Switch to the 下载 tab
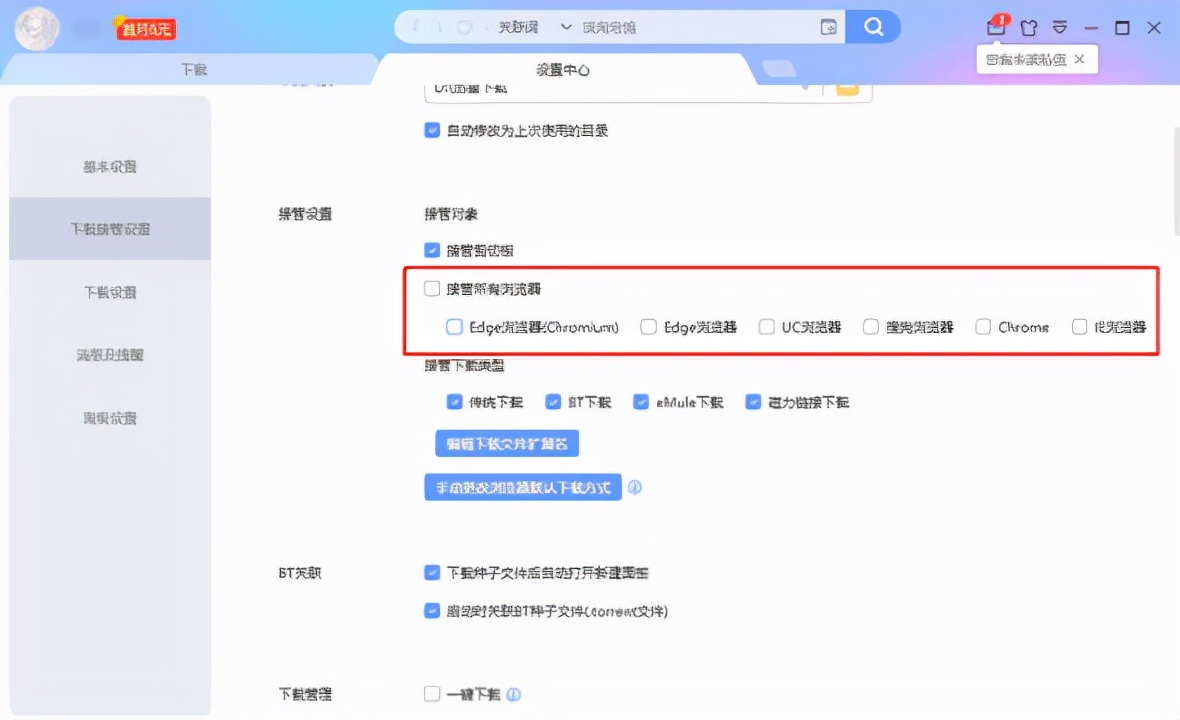 click(x=193, y=69)
